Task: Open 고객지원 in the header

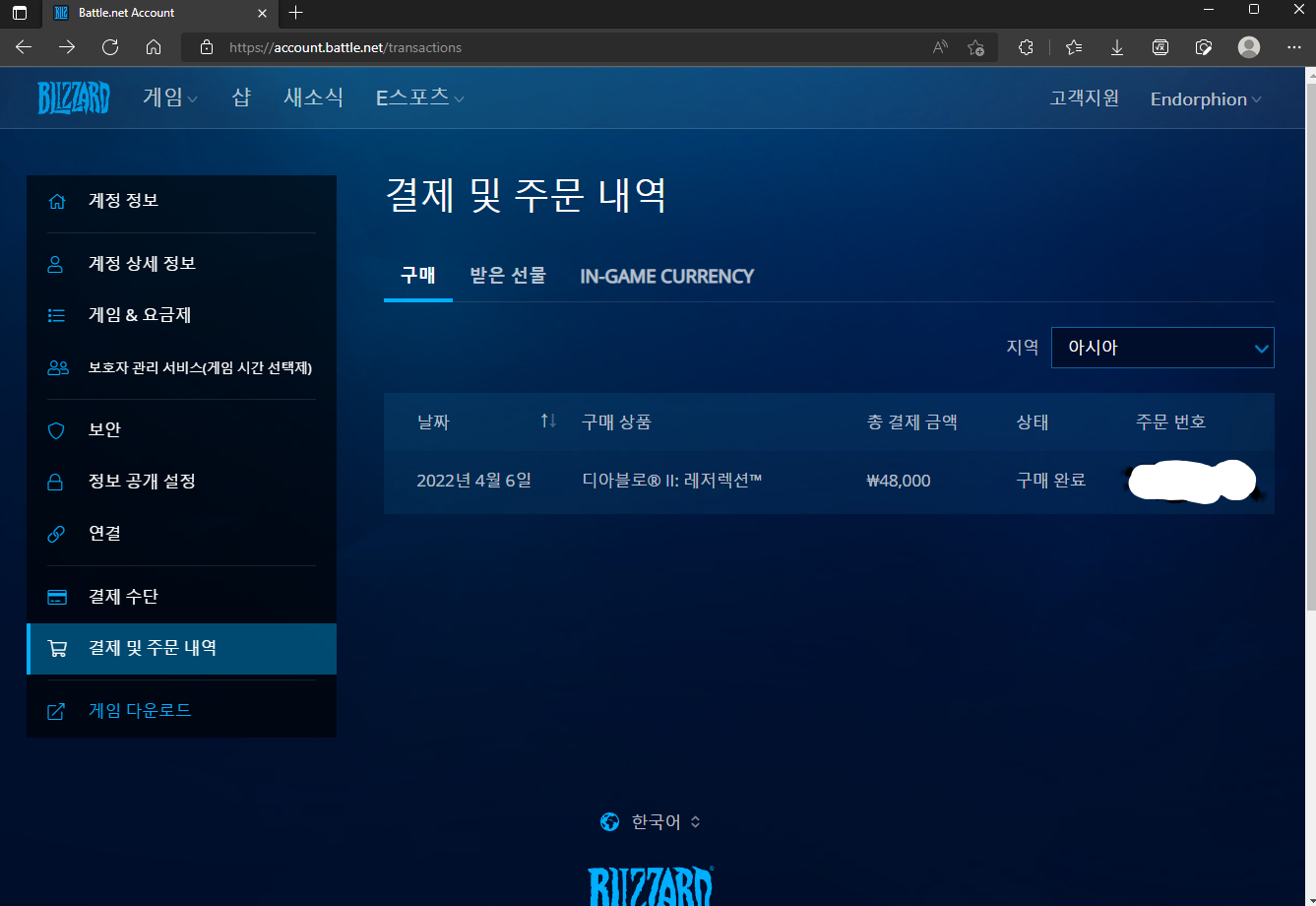Action: pyautogui.click(x=1085, y=98)
